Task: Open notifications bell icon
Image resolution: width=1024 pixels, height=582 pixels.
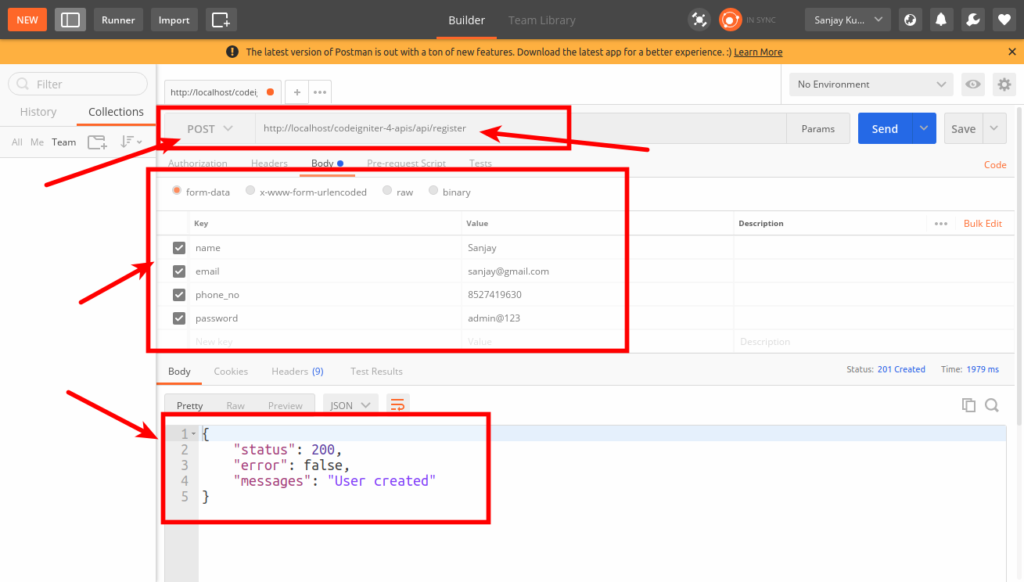Action: click(941, 20)
